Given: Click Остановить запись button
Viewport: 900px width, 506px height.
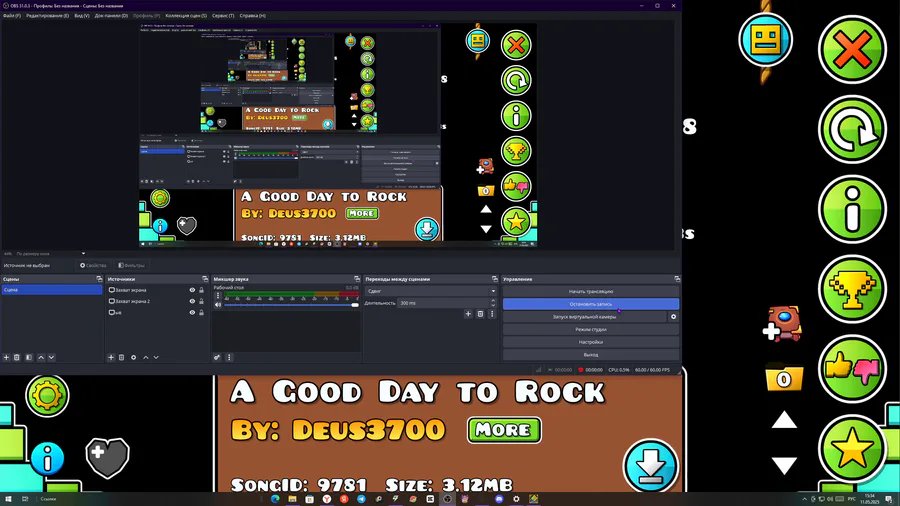Looking at the screenshot, I should point(591,304).
